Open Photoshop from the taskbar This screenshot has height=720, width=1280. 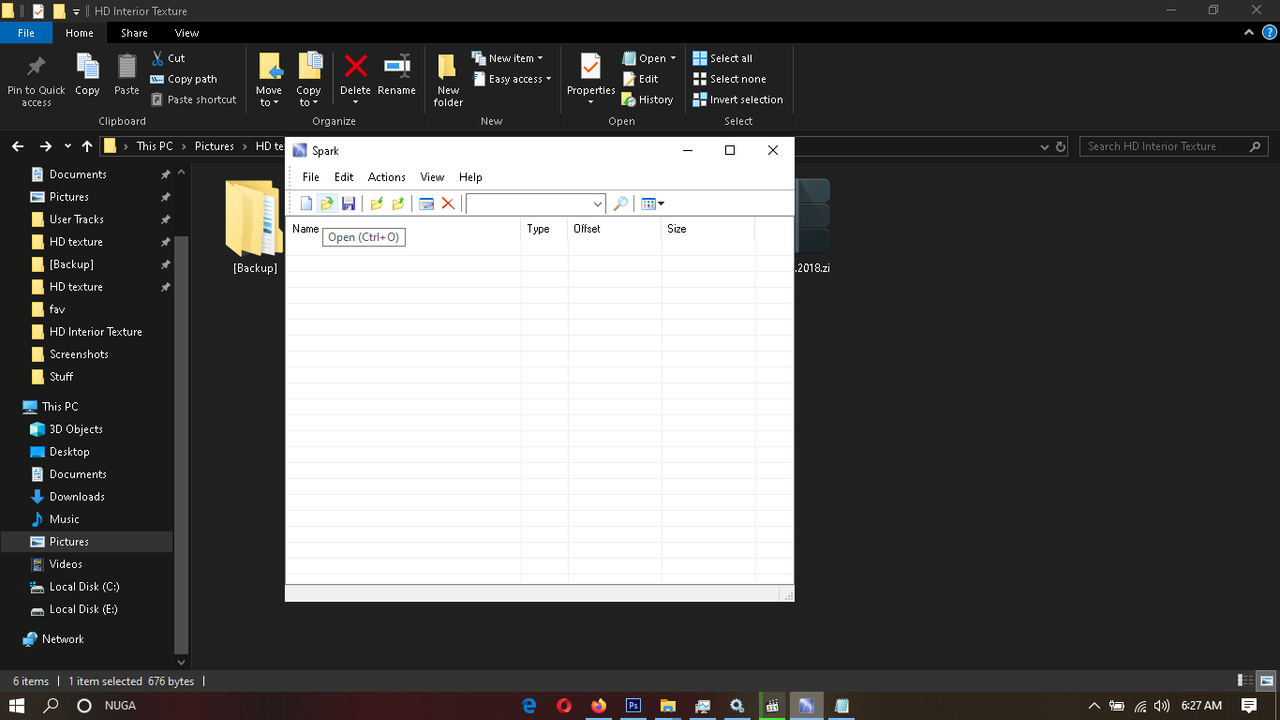click(x=633, y=705)
